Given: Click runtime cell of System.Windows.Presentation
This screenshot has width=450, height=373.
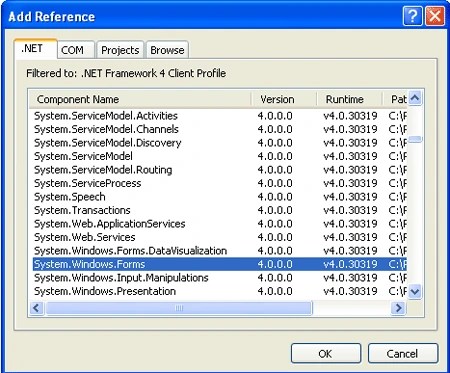Looking at the screenshot, I should click(x=350, y=291).
